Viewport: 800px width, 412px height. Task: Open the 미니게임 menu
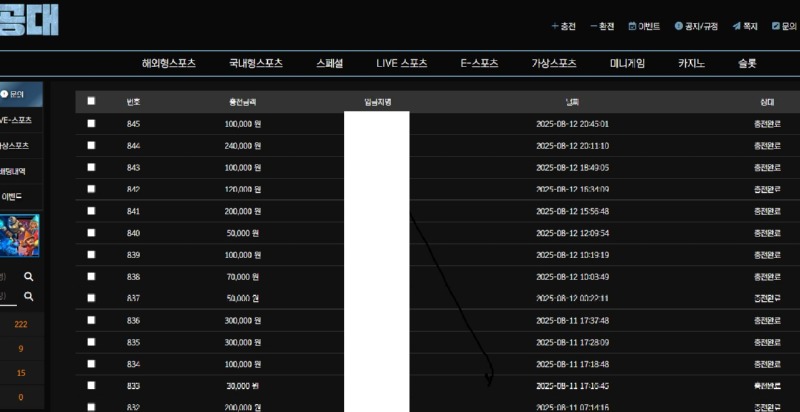(627, 64)
